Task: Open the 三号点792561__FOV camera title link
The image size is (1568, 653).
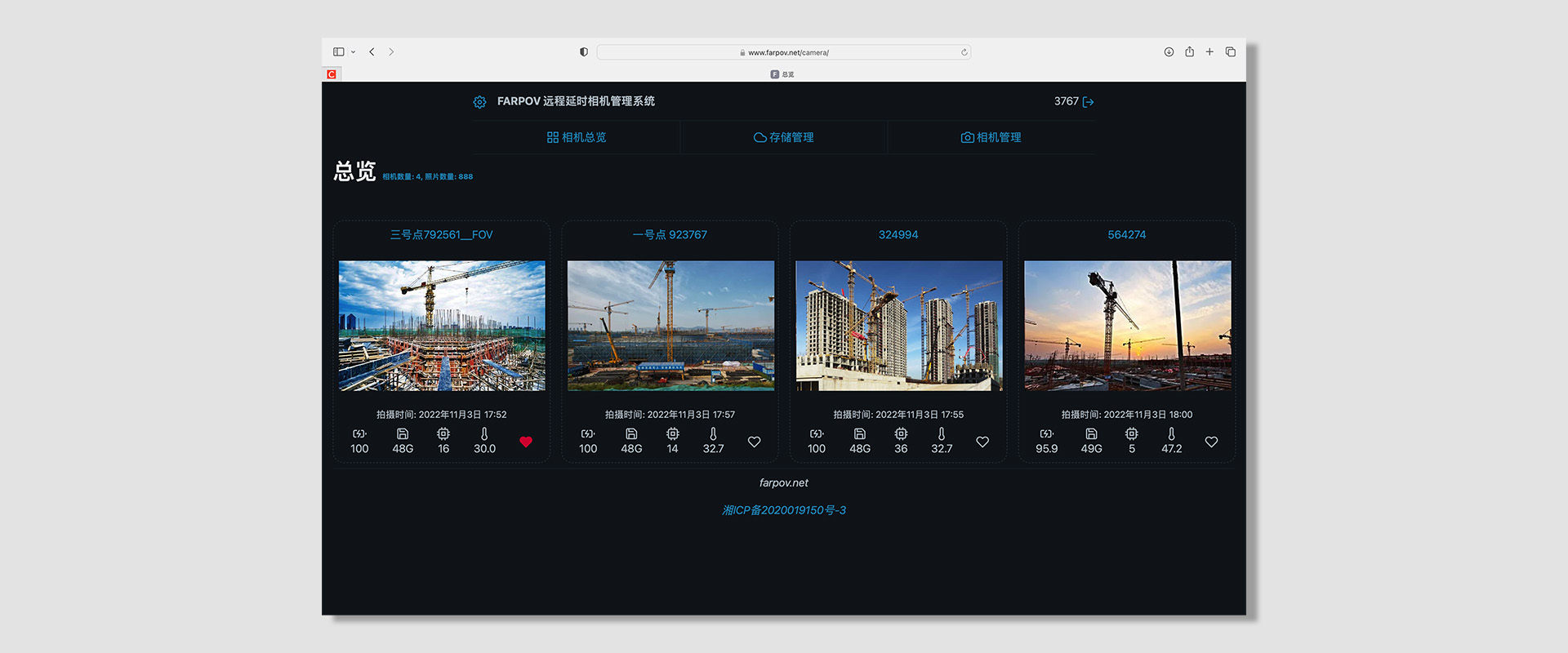Action: (x=441, y=235)
